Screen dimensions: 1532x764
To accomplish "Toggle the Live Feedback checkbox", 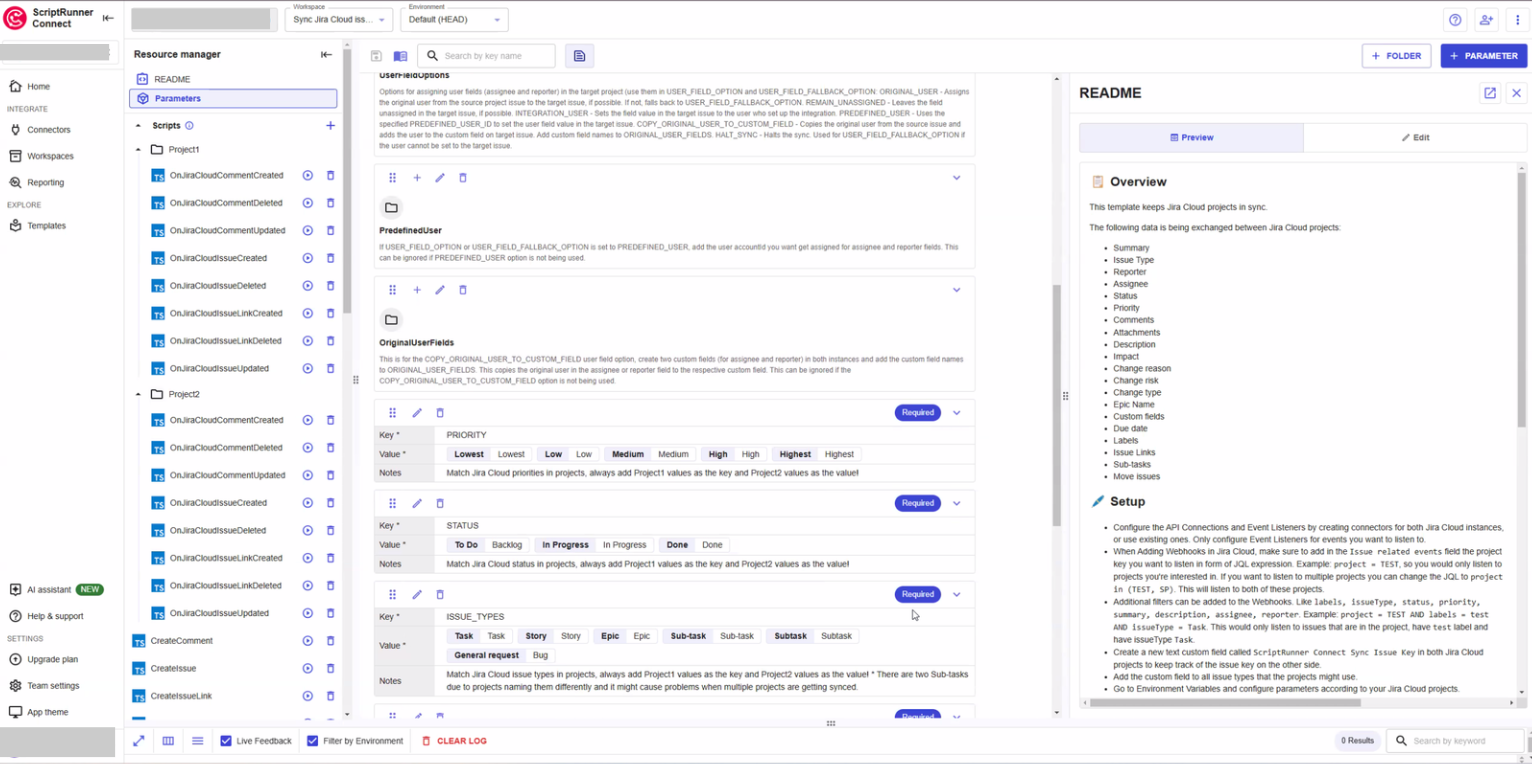I will pos(226,741).
